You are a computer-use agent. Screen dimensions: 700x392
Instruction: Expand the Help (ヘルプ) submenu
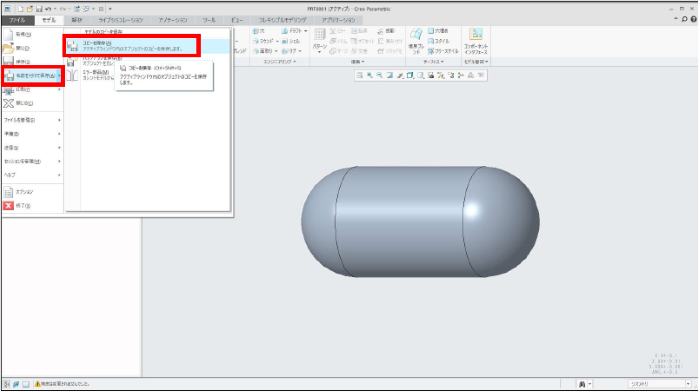[31, 175]
